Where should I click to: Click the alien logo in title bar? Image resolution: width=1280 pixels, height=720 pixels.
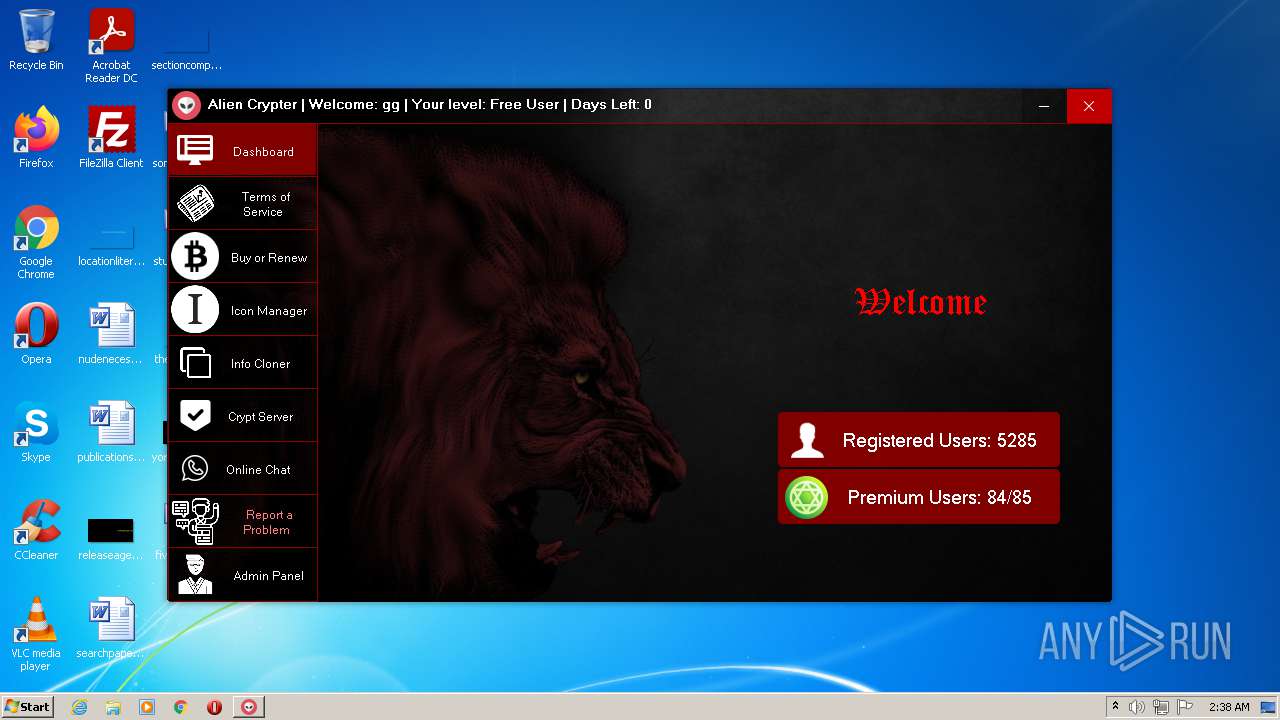point(186,105)
